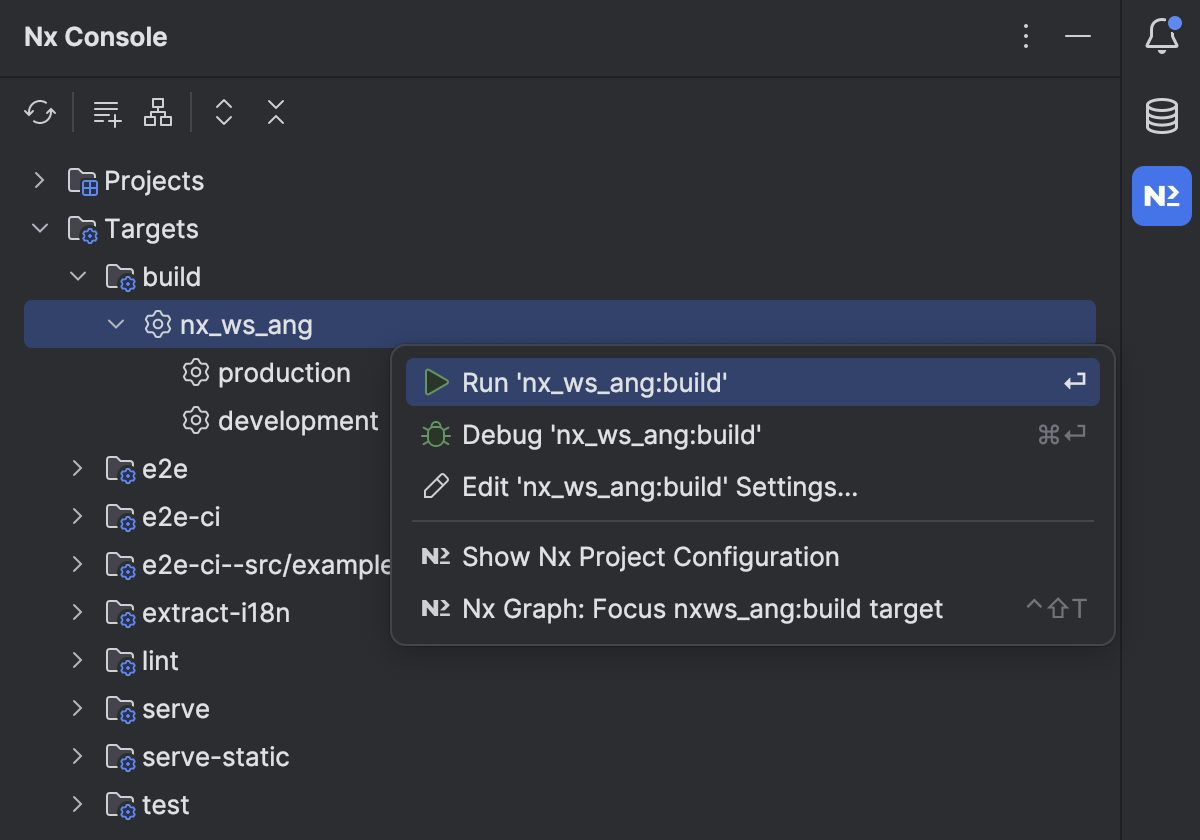This screenshot has width=1200, height=840.
Task: Expand all tree nodes via toolbar icon
Action: click(223, 112)
